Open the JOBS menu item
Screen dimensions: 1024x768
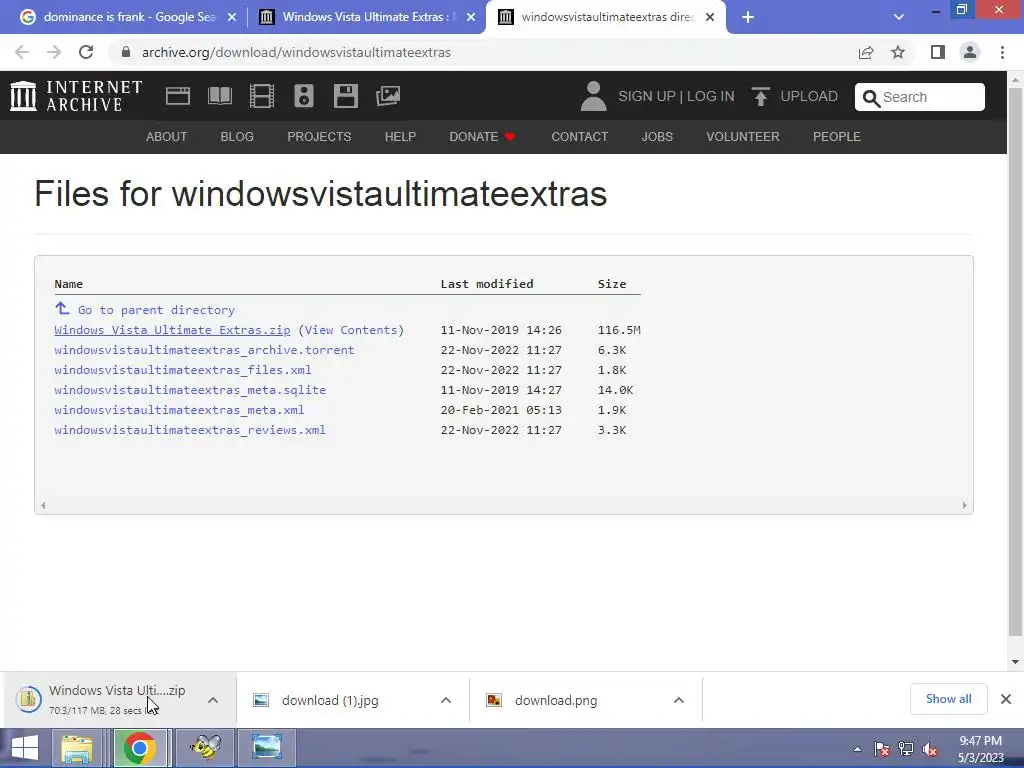(x=657, y=136)
